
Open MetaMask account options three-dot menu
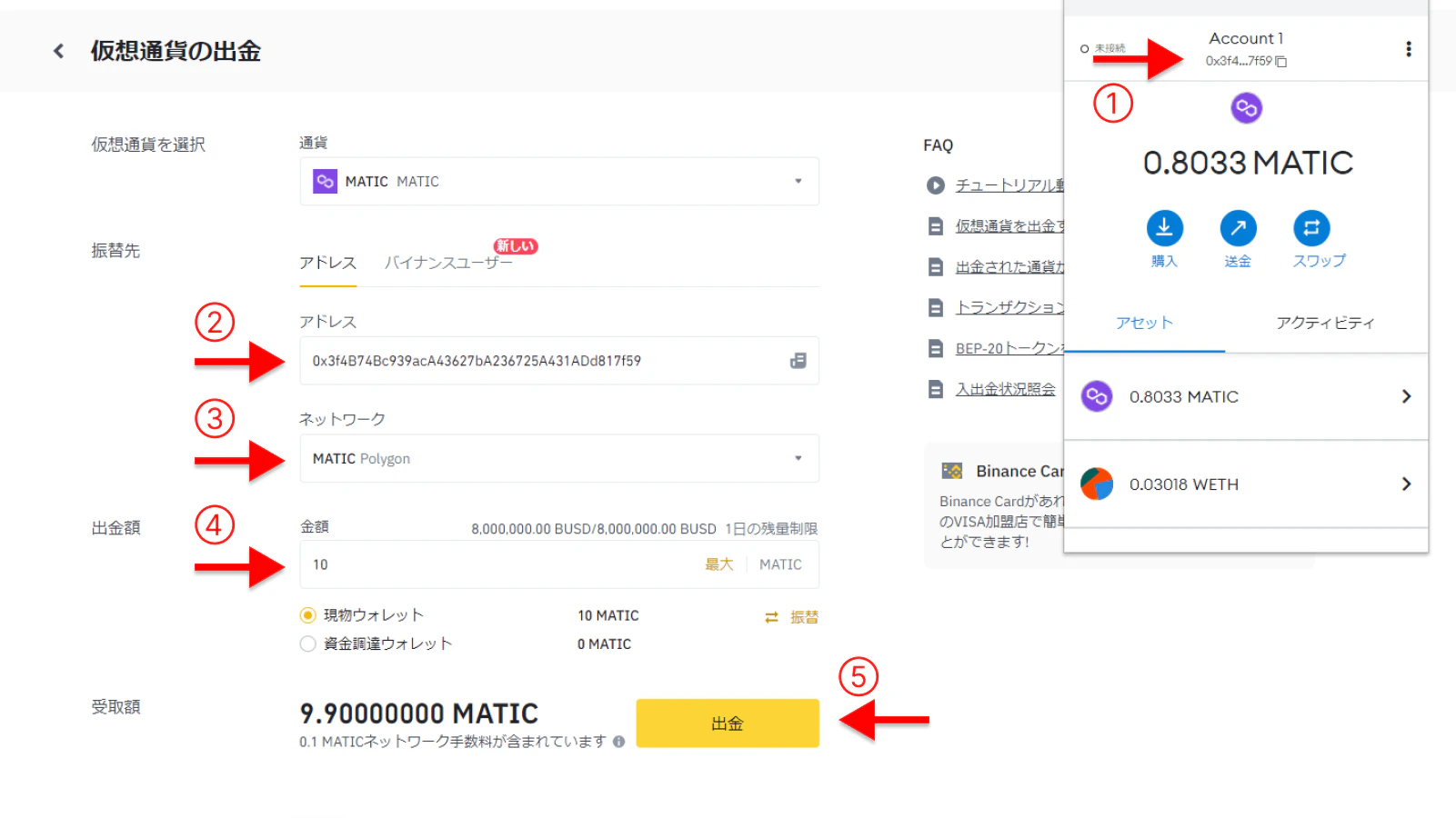1408,49
